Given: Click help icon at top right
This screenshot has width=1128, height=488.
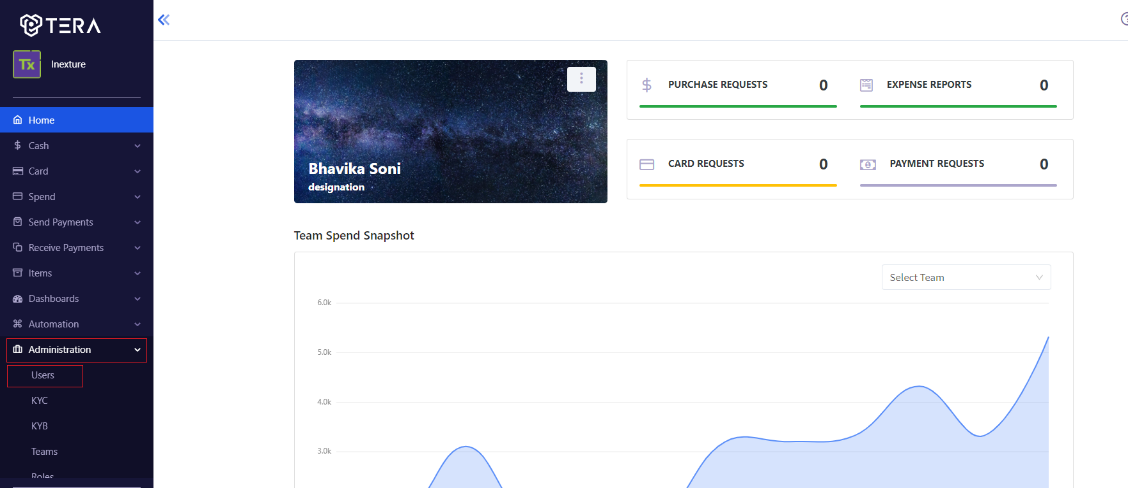Looking at the screenshot, I should [x=1124, y=19].
